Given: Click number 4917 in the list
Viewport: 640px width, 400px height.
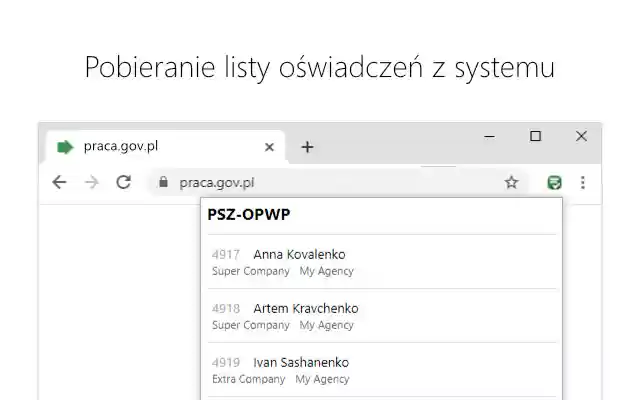Looking at the screenshot, I should 226,255.
